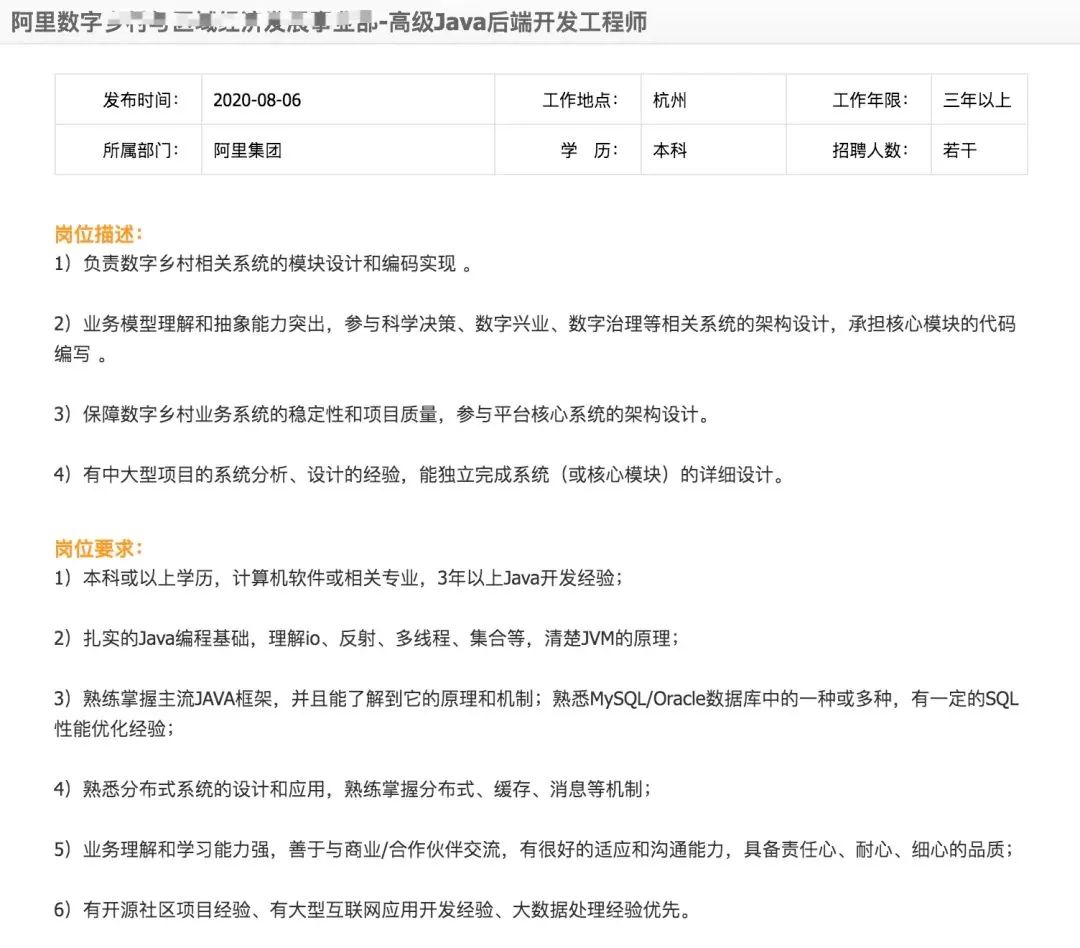Image resolution: width=1080 pixels, height=948 pixels.
Task: Click requirement 5 starting 业务理解和学习能力强
Action: 534,849
